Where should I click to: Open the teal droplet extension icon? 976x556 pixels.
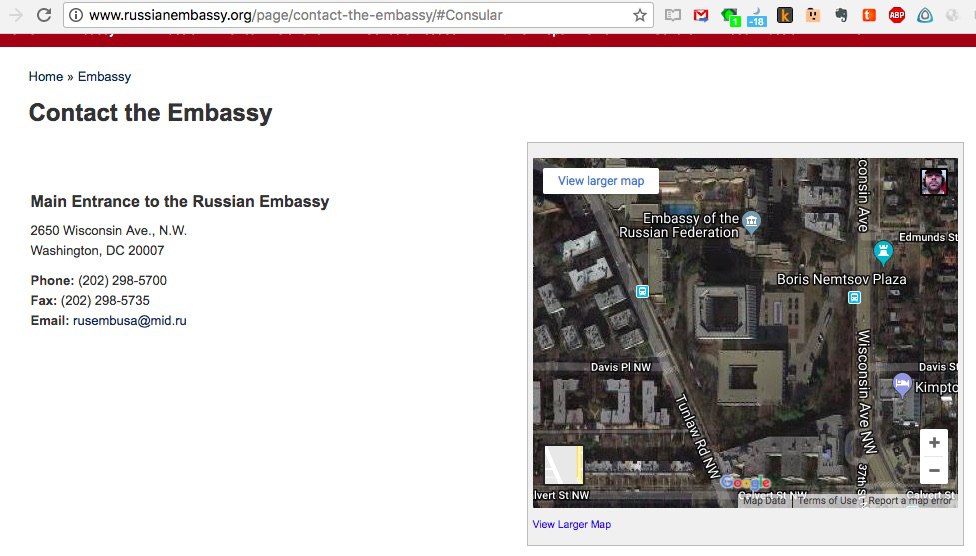925,15
